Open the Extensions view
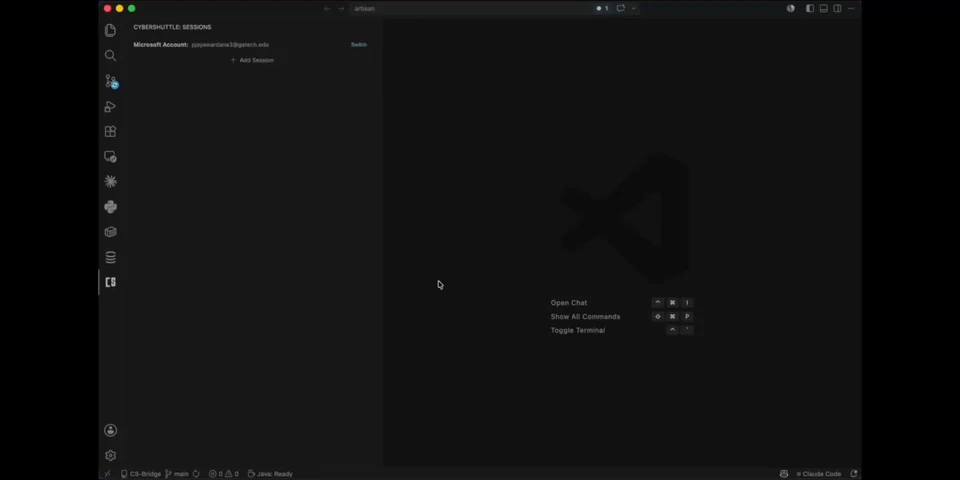 pyautogui.click(x=110, y=132)
